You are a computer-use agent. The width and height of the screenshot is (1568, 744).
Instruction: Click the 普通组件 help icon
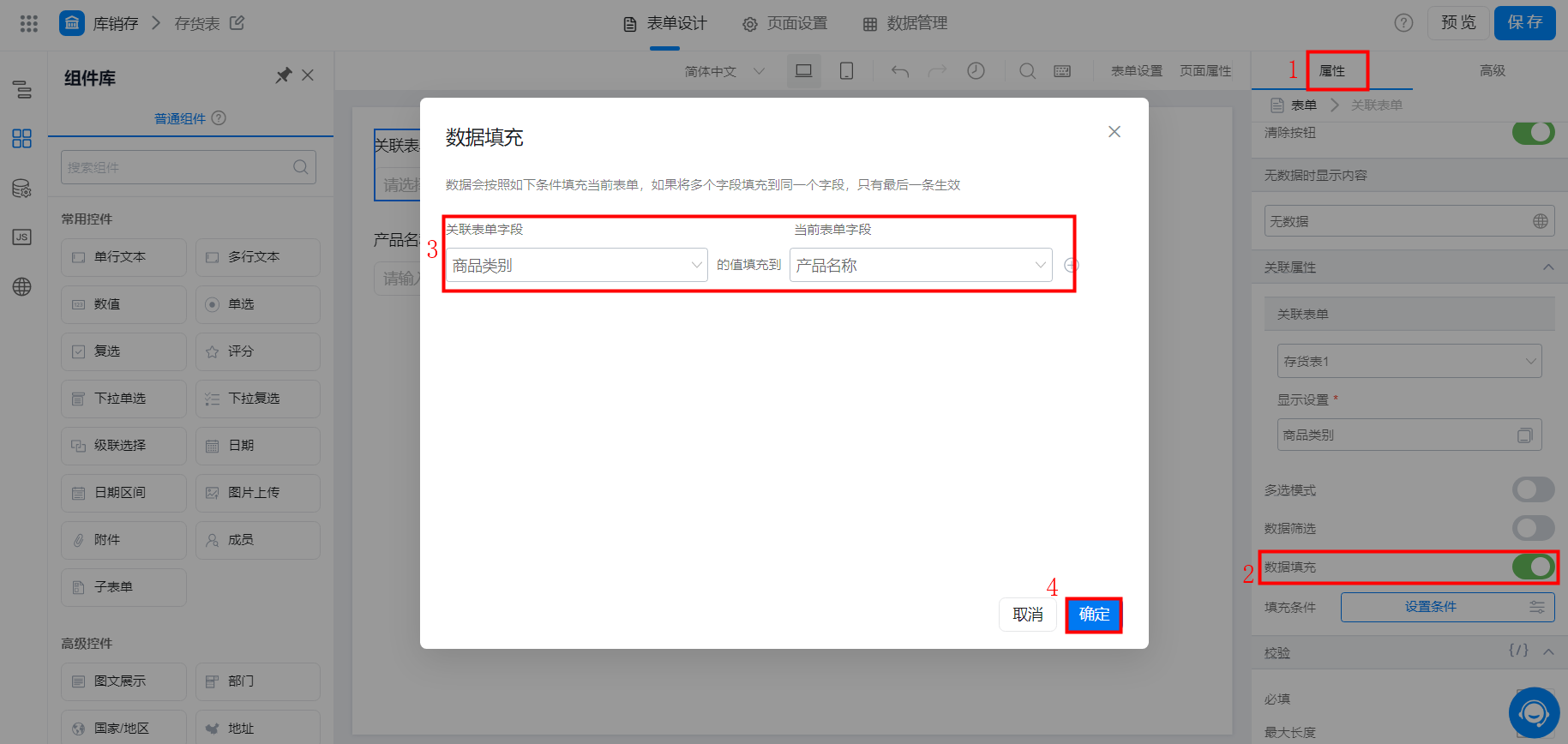click(219, 118)
